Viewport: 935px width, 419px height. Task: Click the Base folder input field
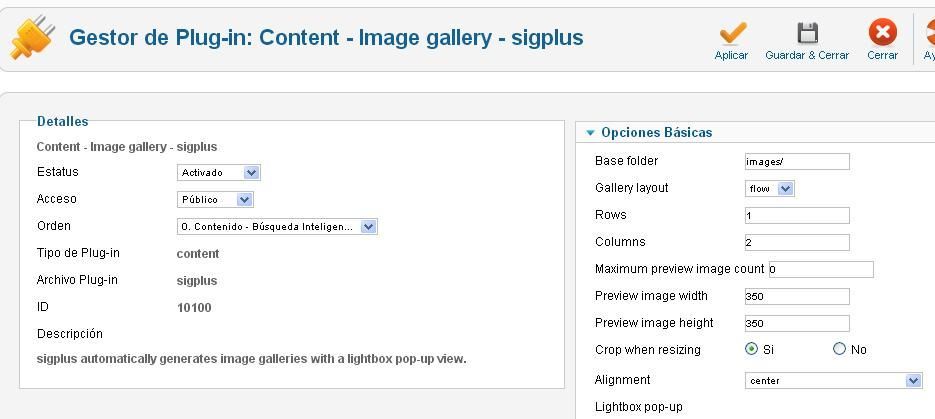[x=797, y=162]
